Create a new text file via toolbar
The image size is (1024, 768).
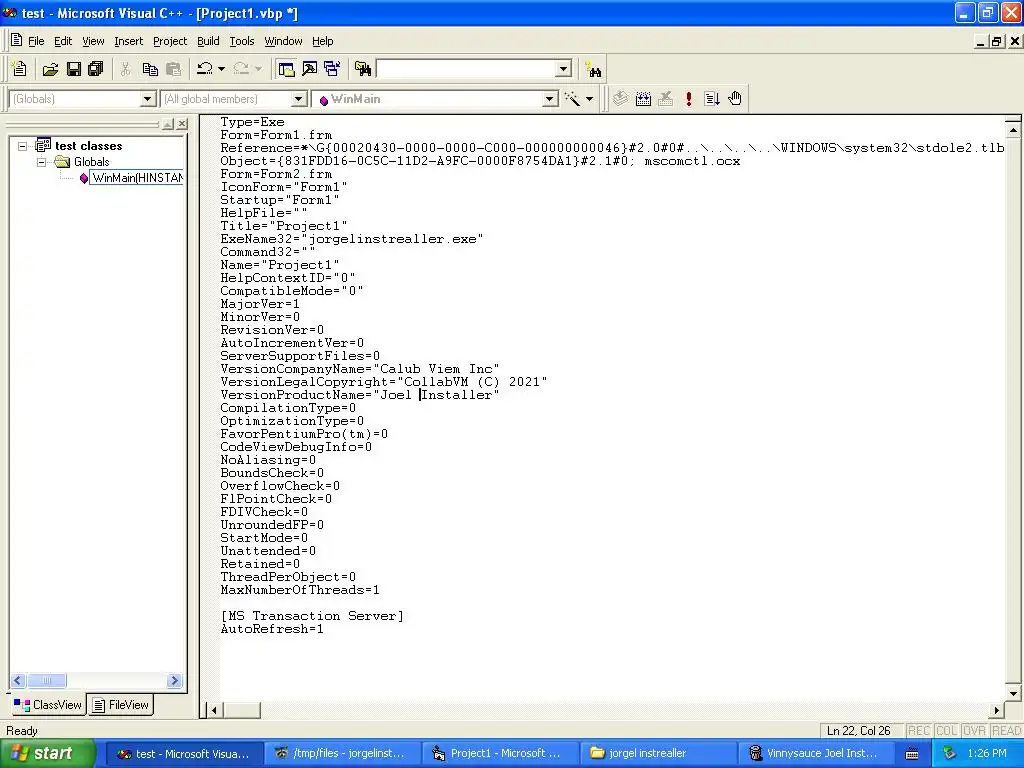tap(20, 69)
